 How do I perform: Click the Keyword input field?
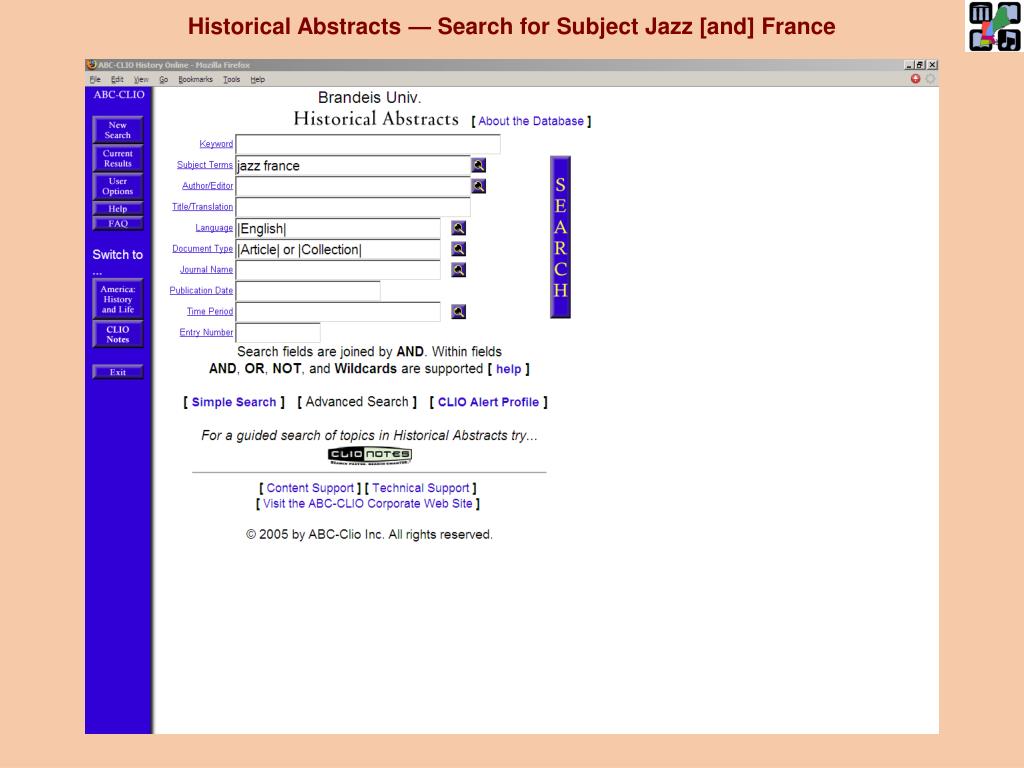pyautogui.click(x=368, y=144)
